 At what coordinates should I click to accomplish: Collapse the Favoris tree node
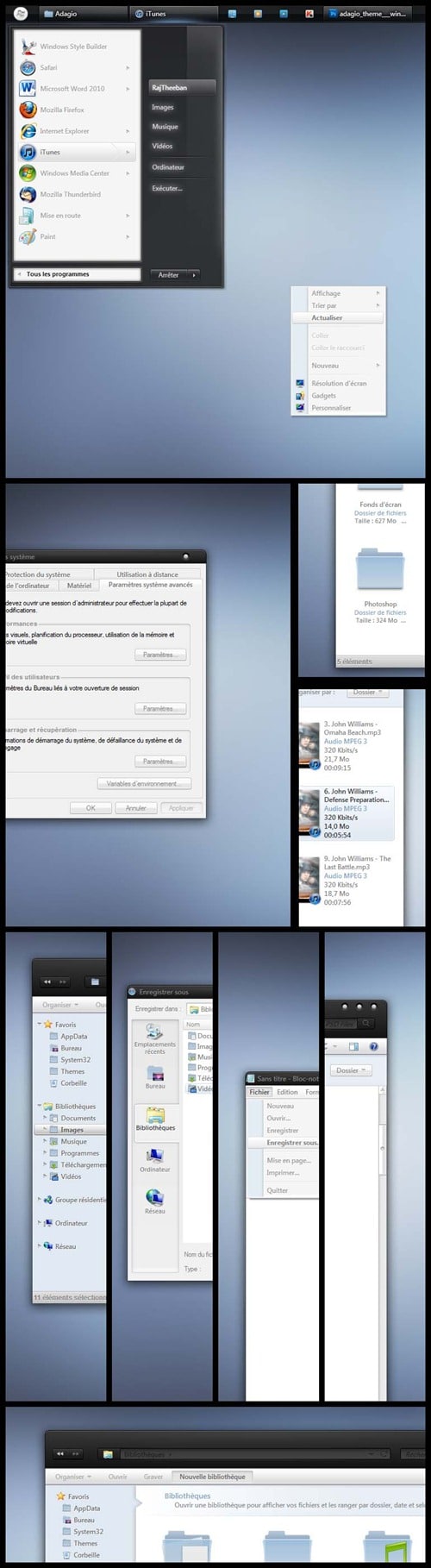pyautogui.click(x=39, y=1025)
